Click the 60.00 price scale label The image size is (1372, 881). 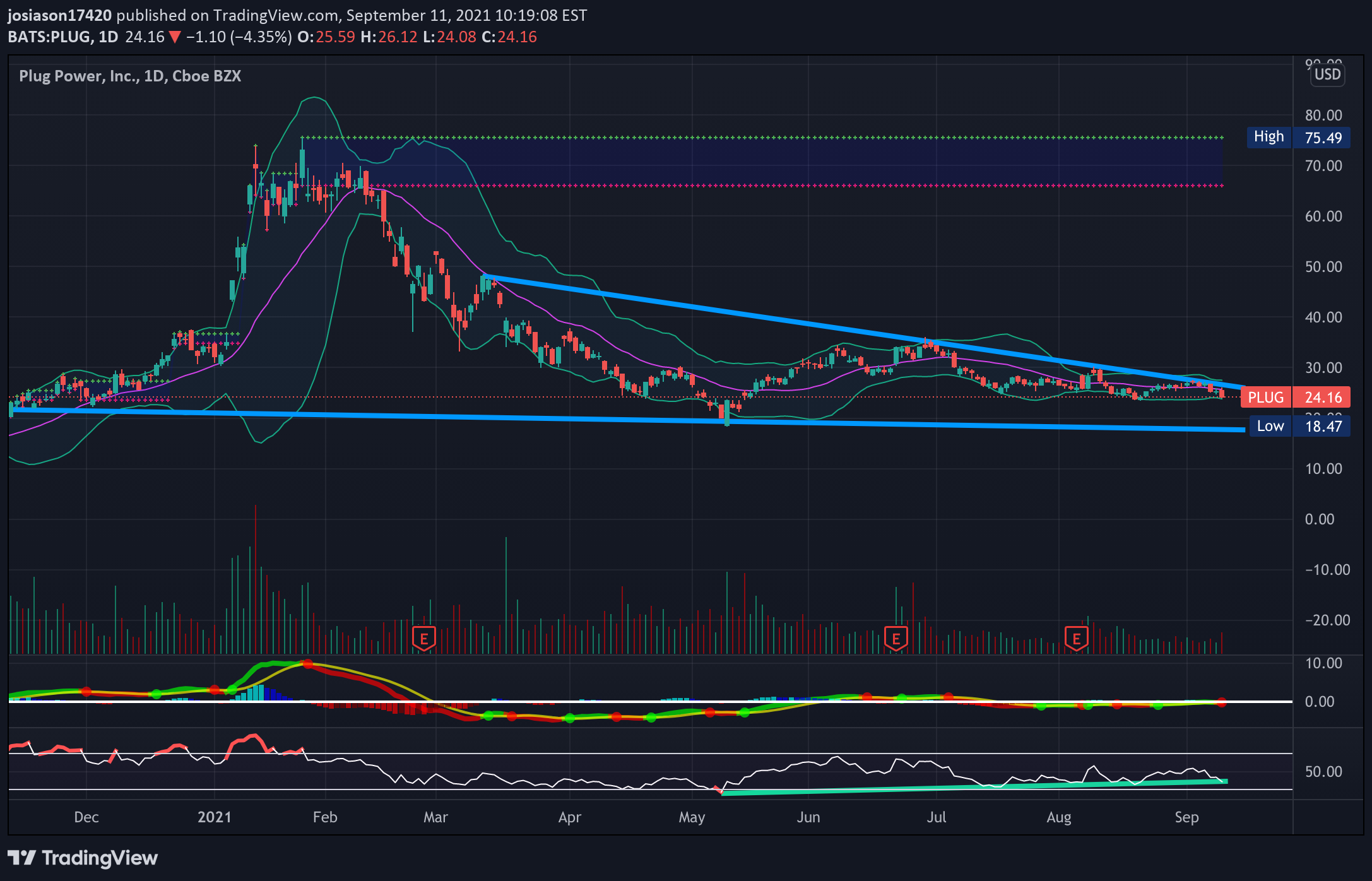pos(1323,216)
